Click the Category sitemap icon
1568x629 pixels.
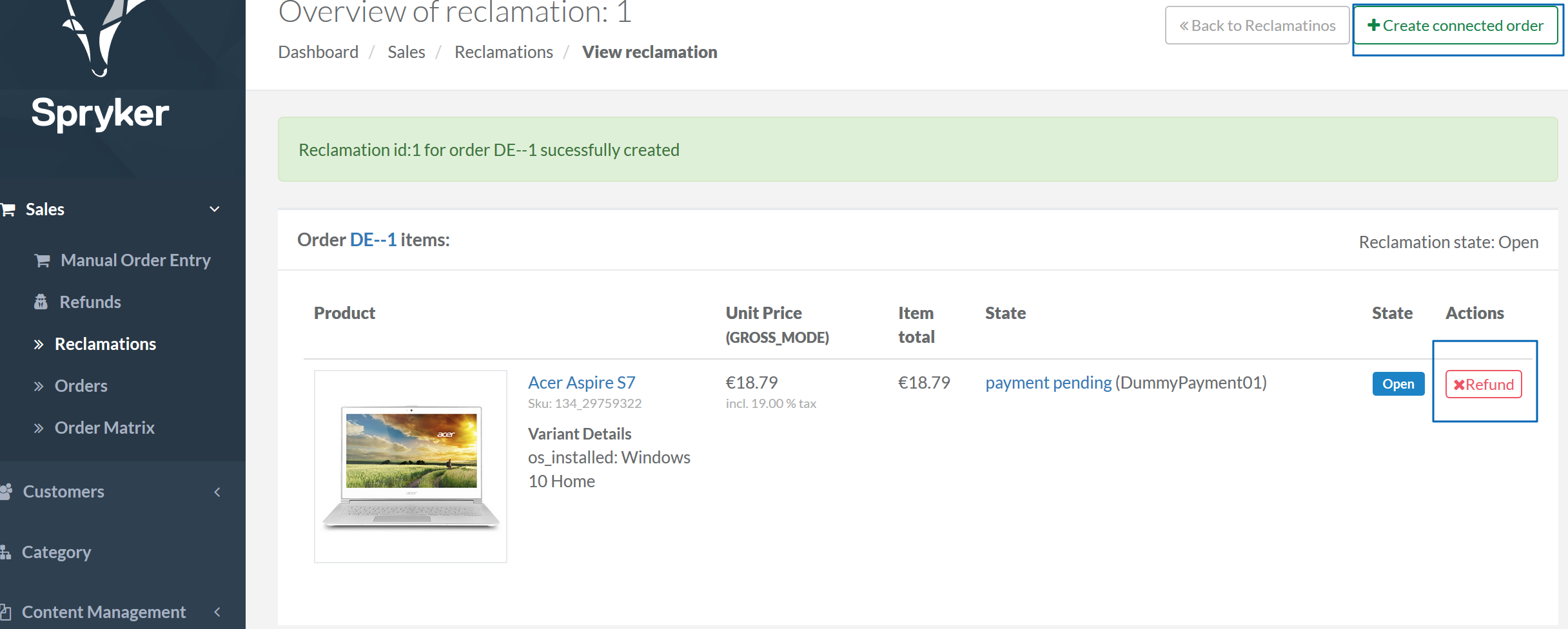pos(6,552)
